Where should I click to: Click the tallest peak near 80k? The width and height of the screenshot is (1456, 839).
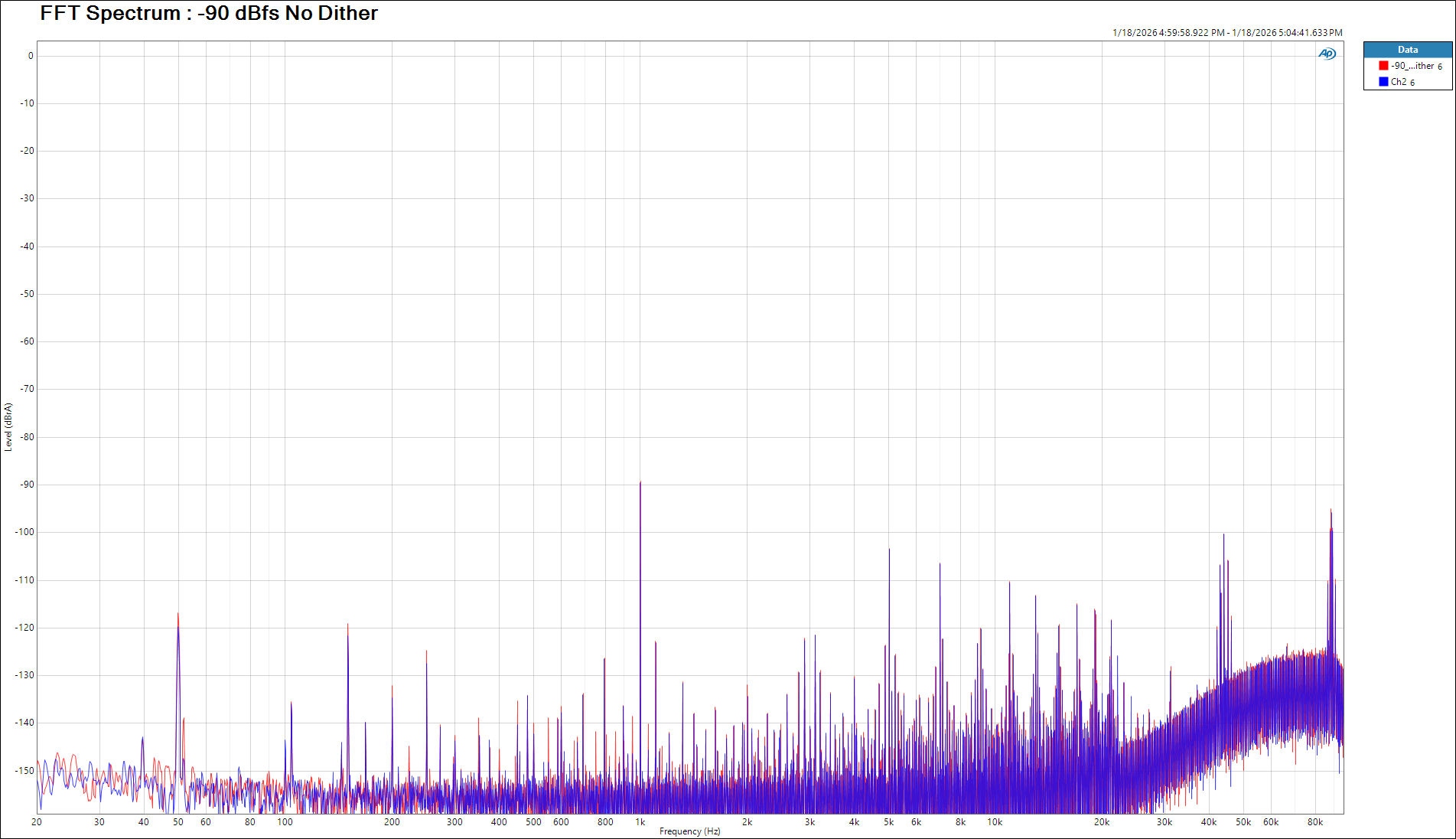[1331, 511]
